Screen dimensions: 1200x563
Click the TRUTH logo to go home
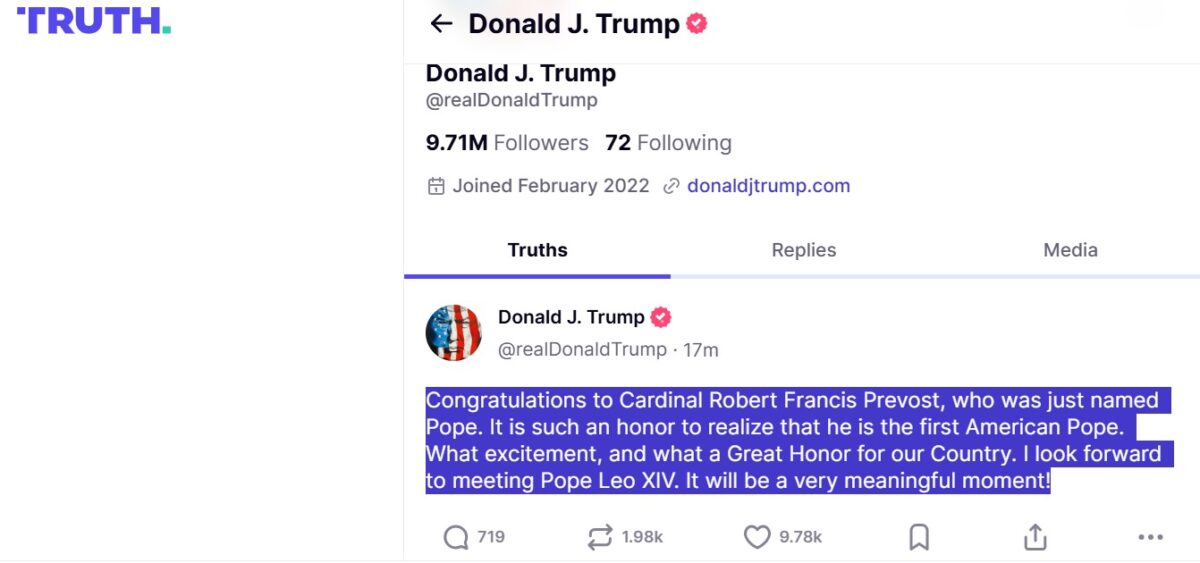tap(93, 20)
